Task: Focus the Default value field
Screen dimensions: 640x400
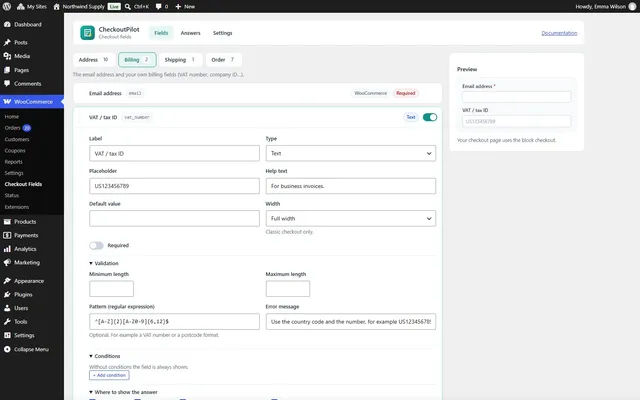Action: (x=174, y=218)
